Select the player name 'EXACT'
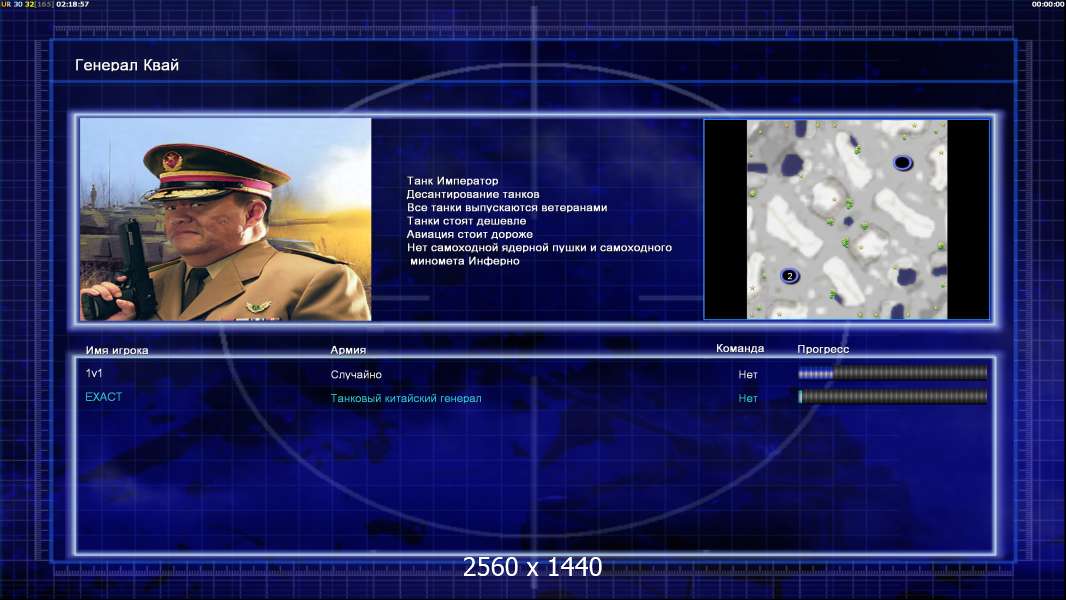The image size is (1066, 600). pyautogui.click(x=103, y=397)
